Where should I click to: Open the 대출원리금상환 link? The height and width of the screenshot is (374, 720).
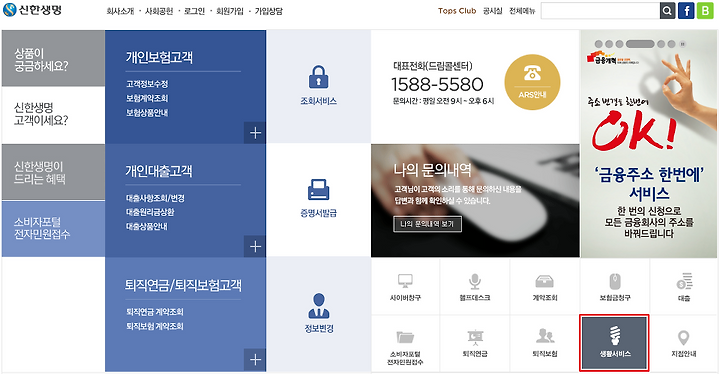coord(150,212)
